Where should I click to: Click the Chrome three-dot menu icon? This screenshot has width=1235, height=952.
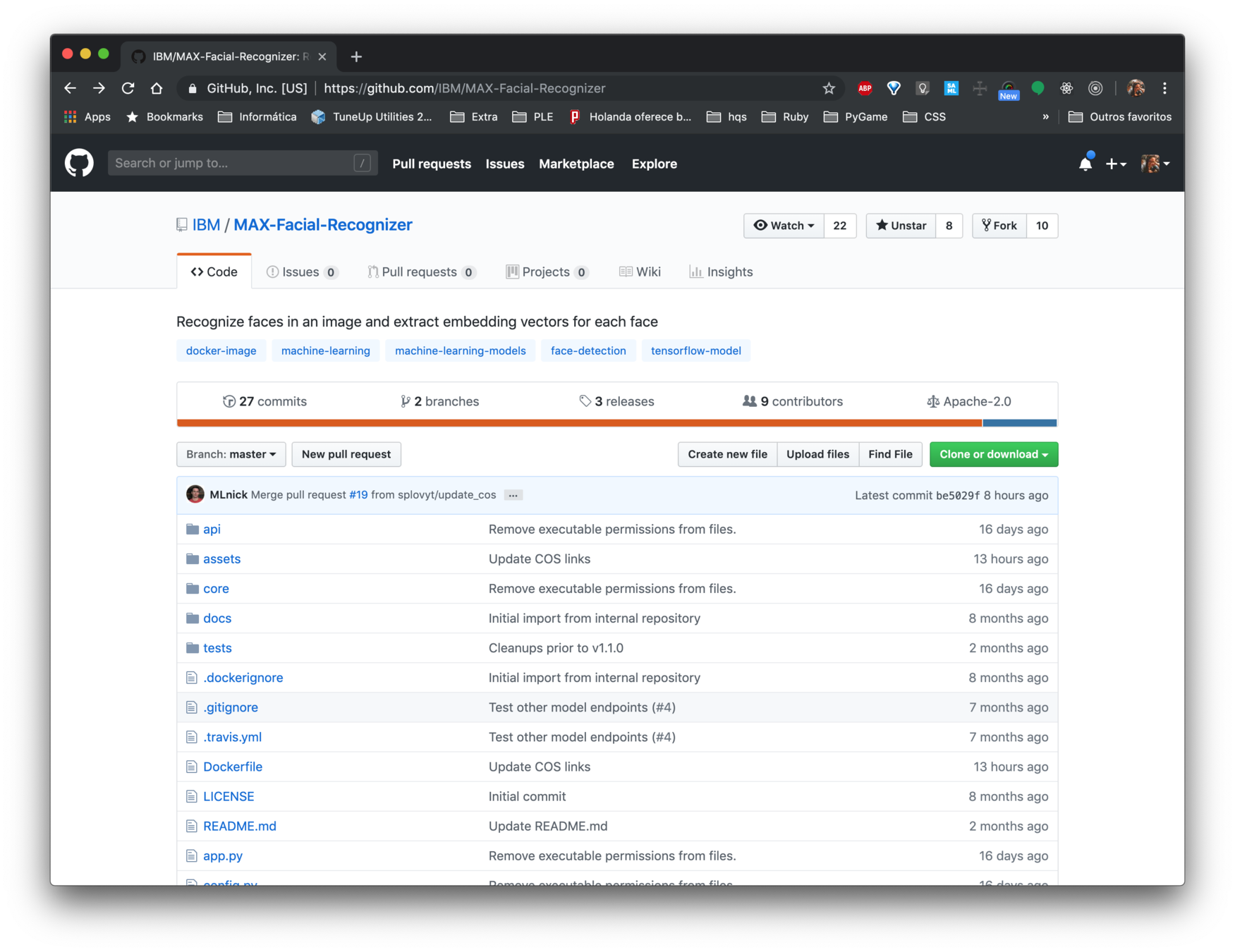pos(1164,88)
